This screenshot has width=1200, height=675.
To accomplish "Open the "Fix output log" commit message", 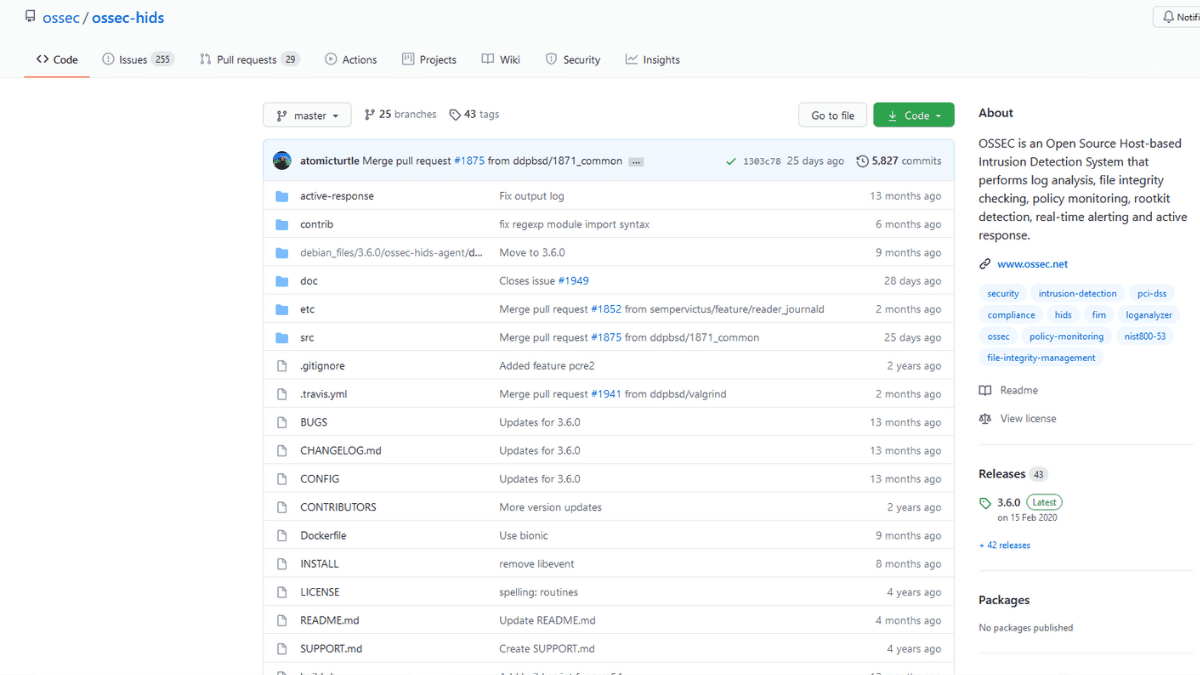I will 531,196.
